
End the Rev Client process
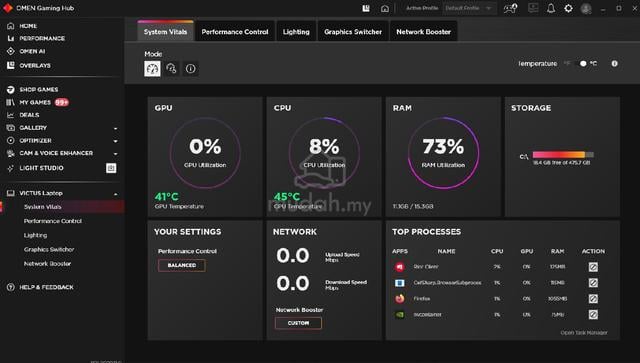(x=593, y=267)
